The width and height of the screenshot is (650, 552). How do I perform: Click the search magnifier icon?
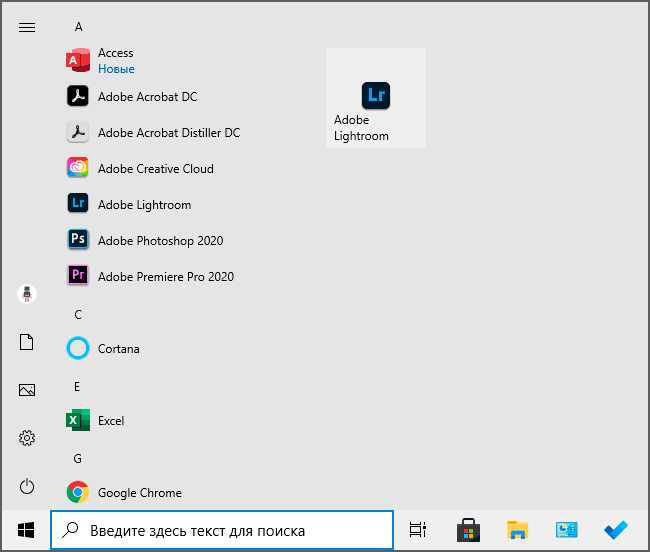(70, 530)
